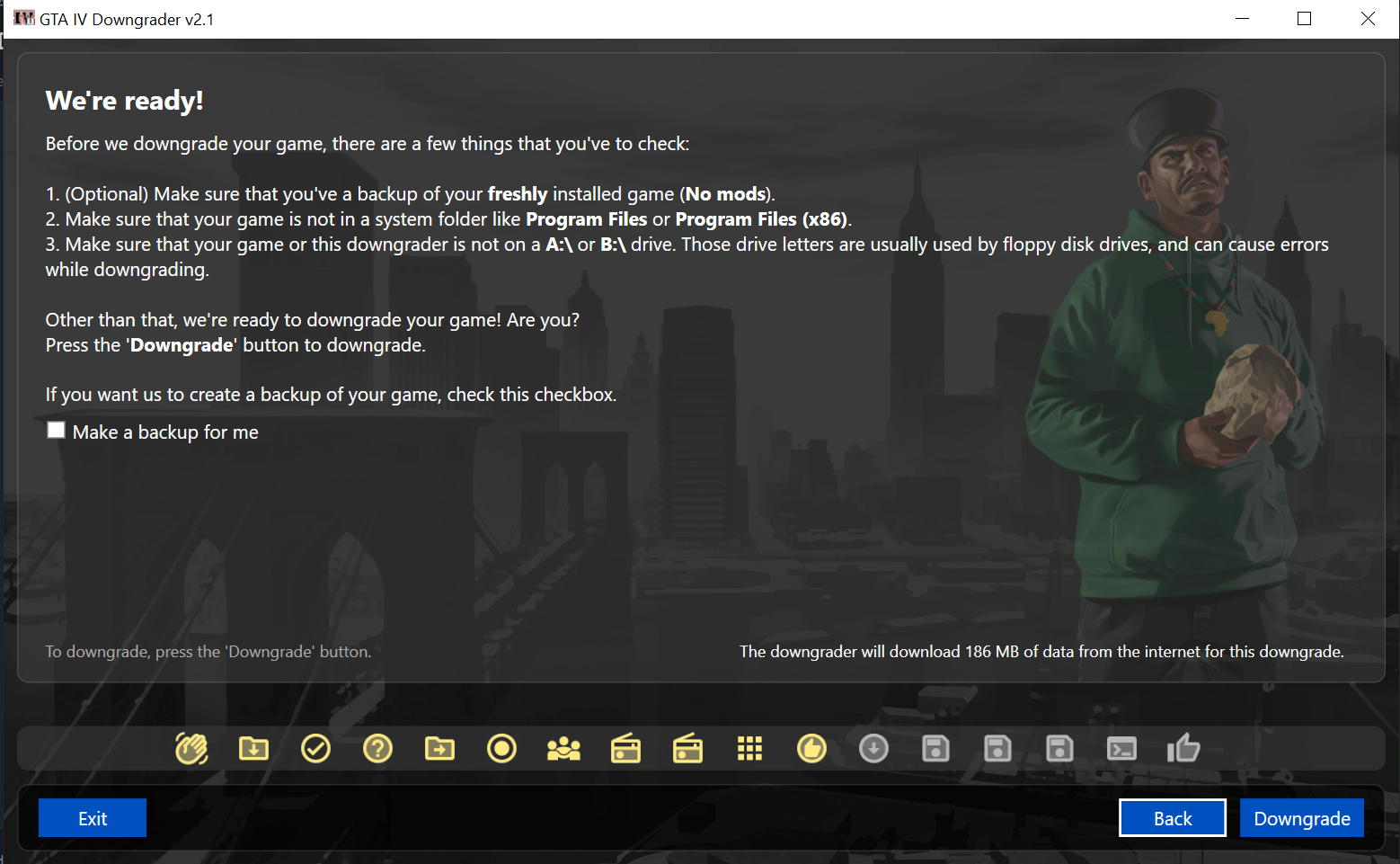Click the floppy disk icon beside the terminal icon
1400x864 pixels.
(x=1059, y=748)
